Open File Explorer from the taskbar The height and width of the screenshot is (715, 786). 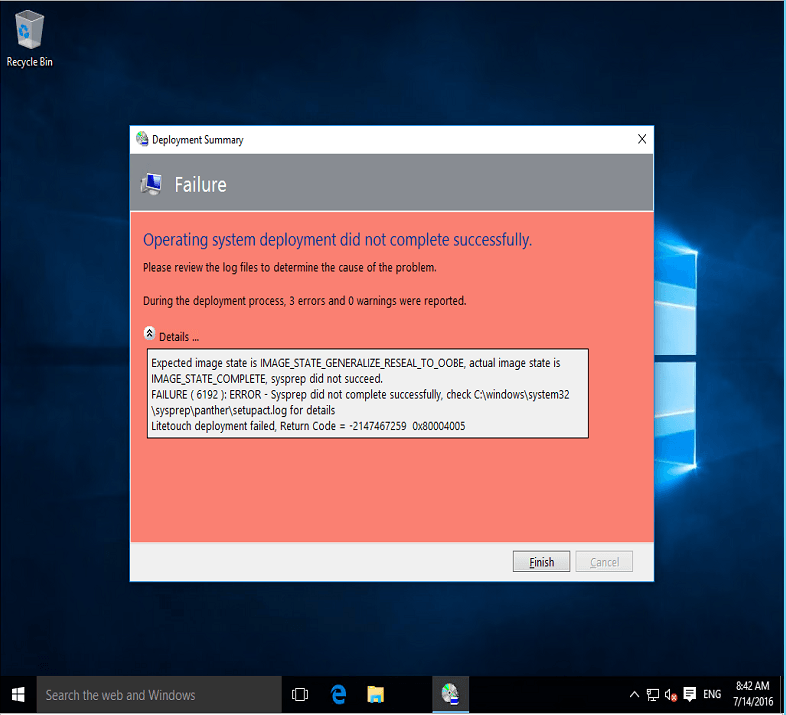[375, 694]
